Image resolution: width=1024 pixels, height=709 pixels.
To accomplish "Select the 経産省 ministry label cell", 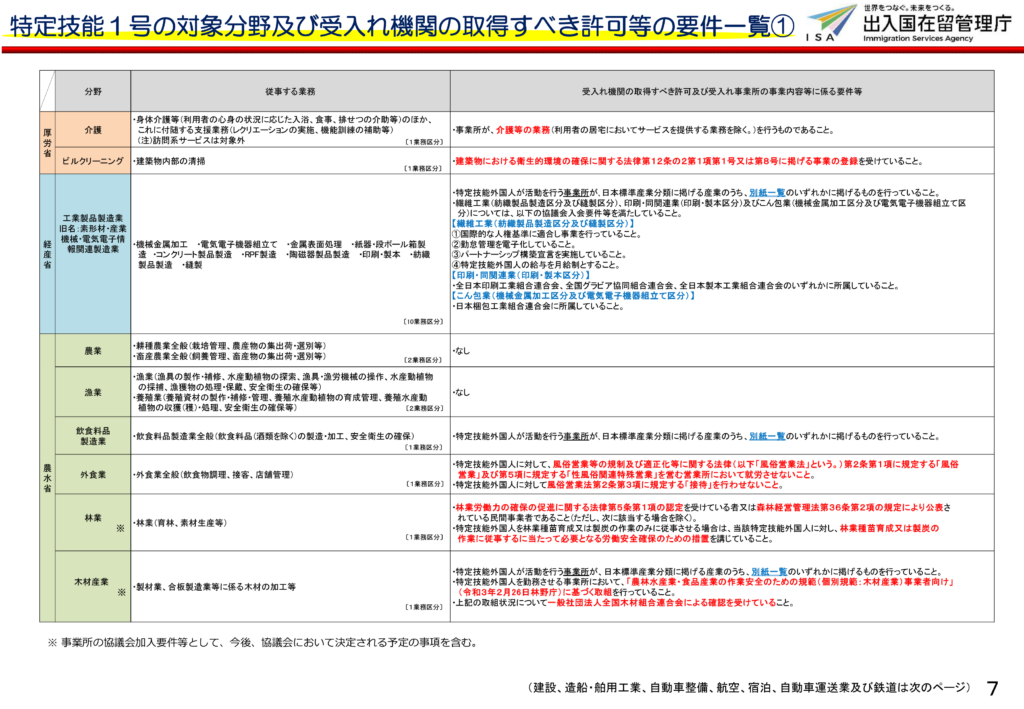I will (47, 254).
